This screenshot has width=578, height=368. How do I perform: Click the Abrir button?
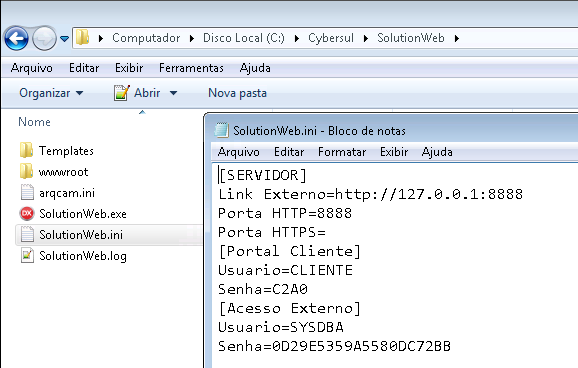pos(147,93)
